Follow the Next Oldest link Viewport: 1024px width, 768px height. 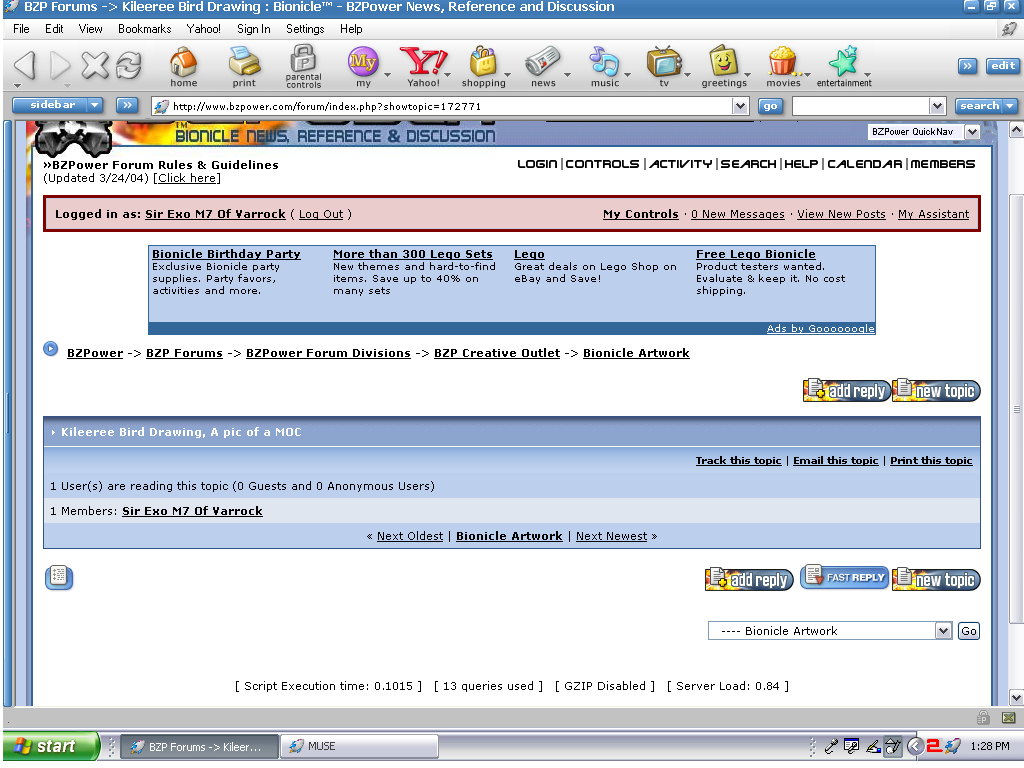tap(409, 536)
